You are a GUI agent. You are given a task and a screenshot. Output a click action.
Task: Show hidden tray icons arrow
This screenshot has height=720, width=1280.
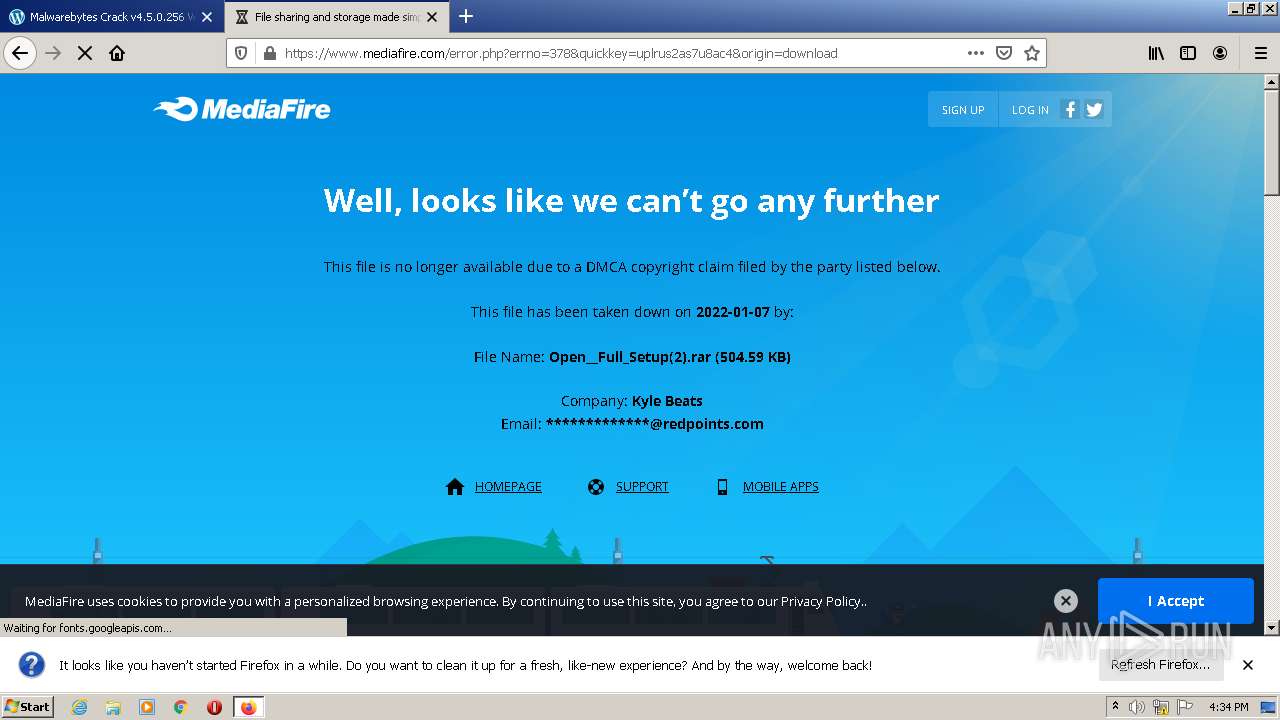[1115, 706]
